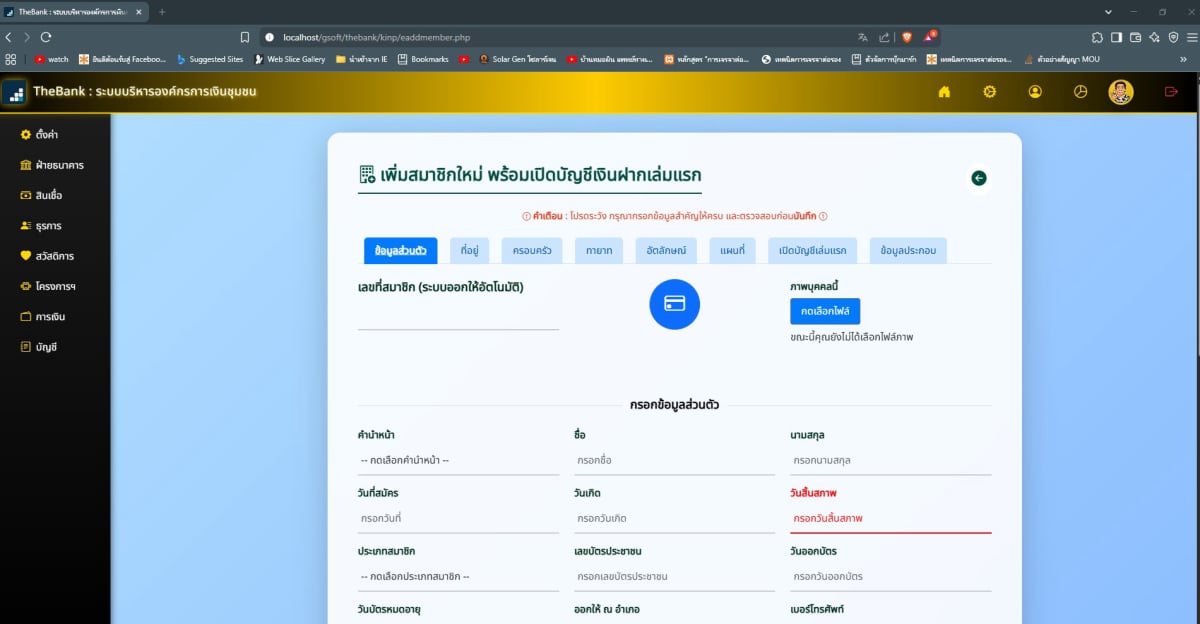Click the Brave shields lion icon
The image size is (1200, 624).
click(907, 37)
